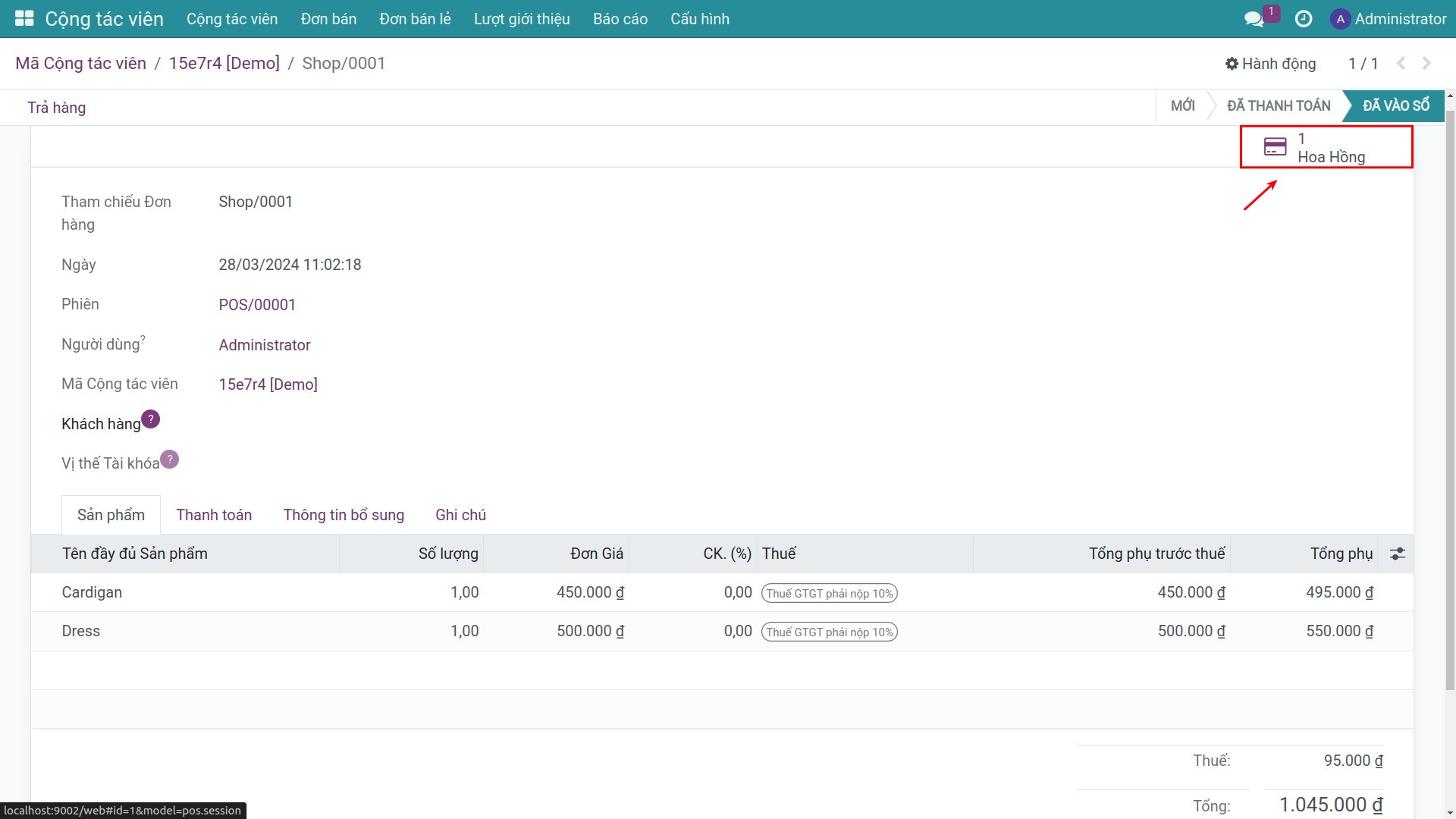
Task: Click the Dress tax tag GTGT 10%
Action: point(830,632)
